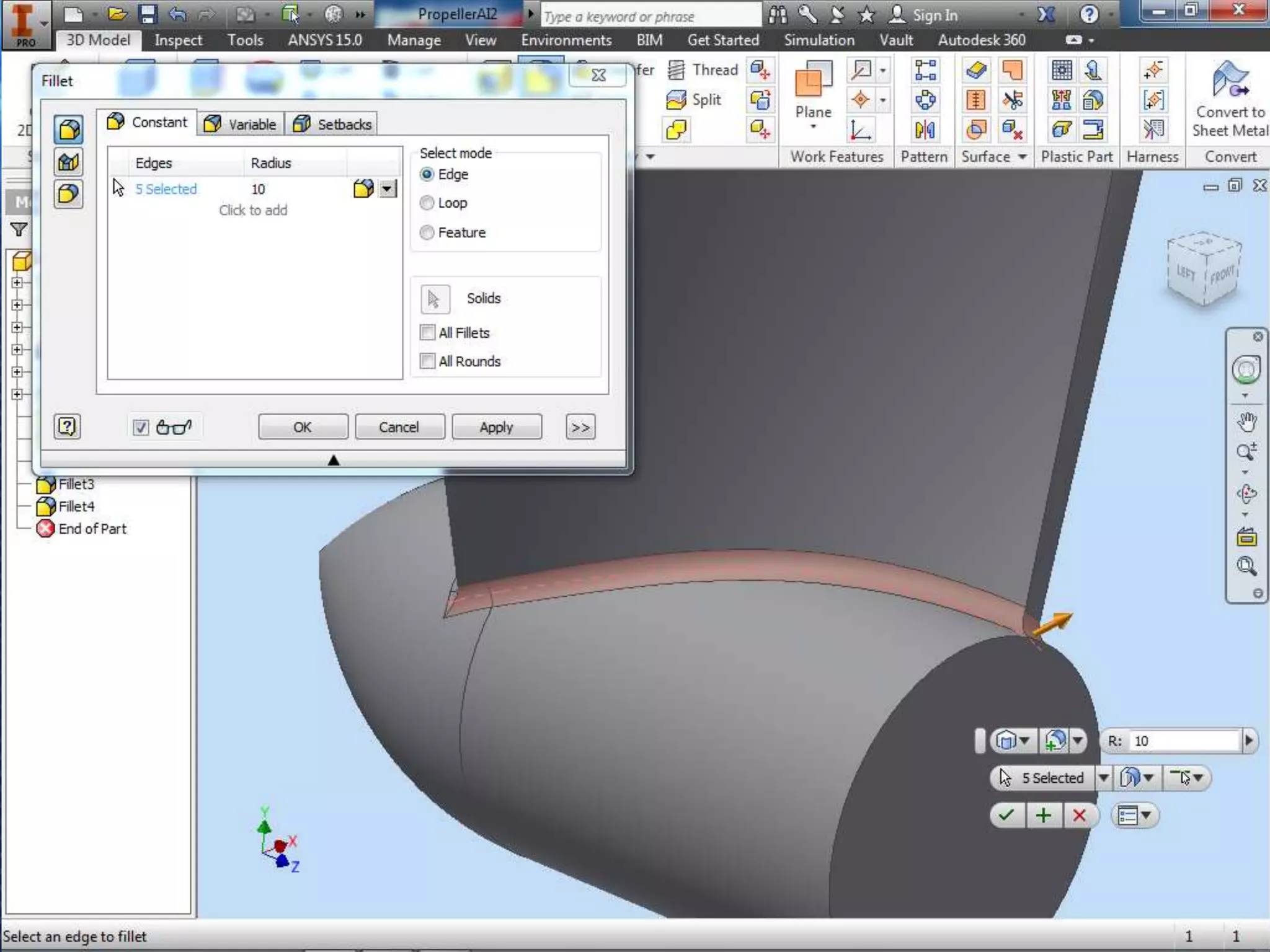Select the Loop radio button
1270x952 pixels.
tap(427, 203)
